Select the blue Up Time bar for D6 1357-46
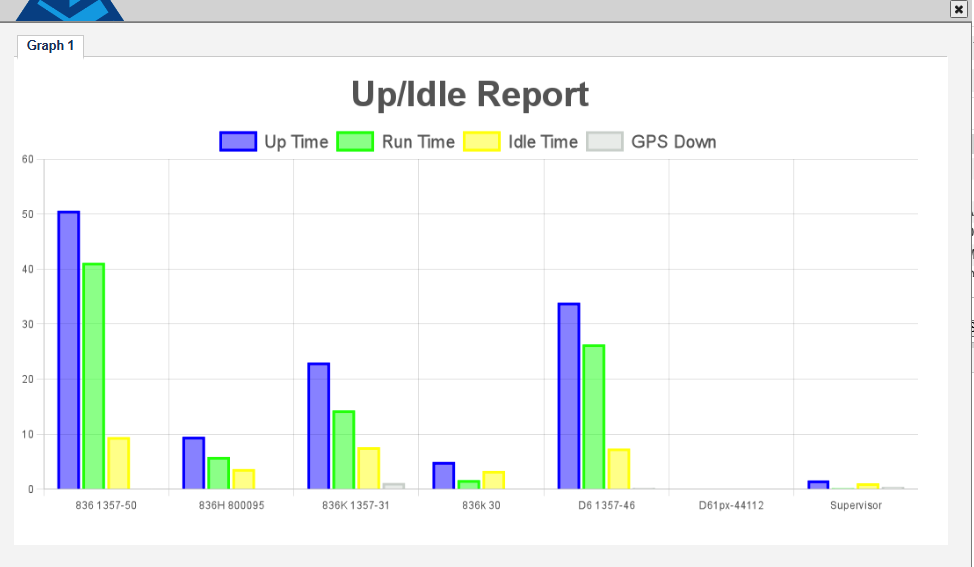This screenshot has width=974, height=567. coord(569,396)
